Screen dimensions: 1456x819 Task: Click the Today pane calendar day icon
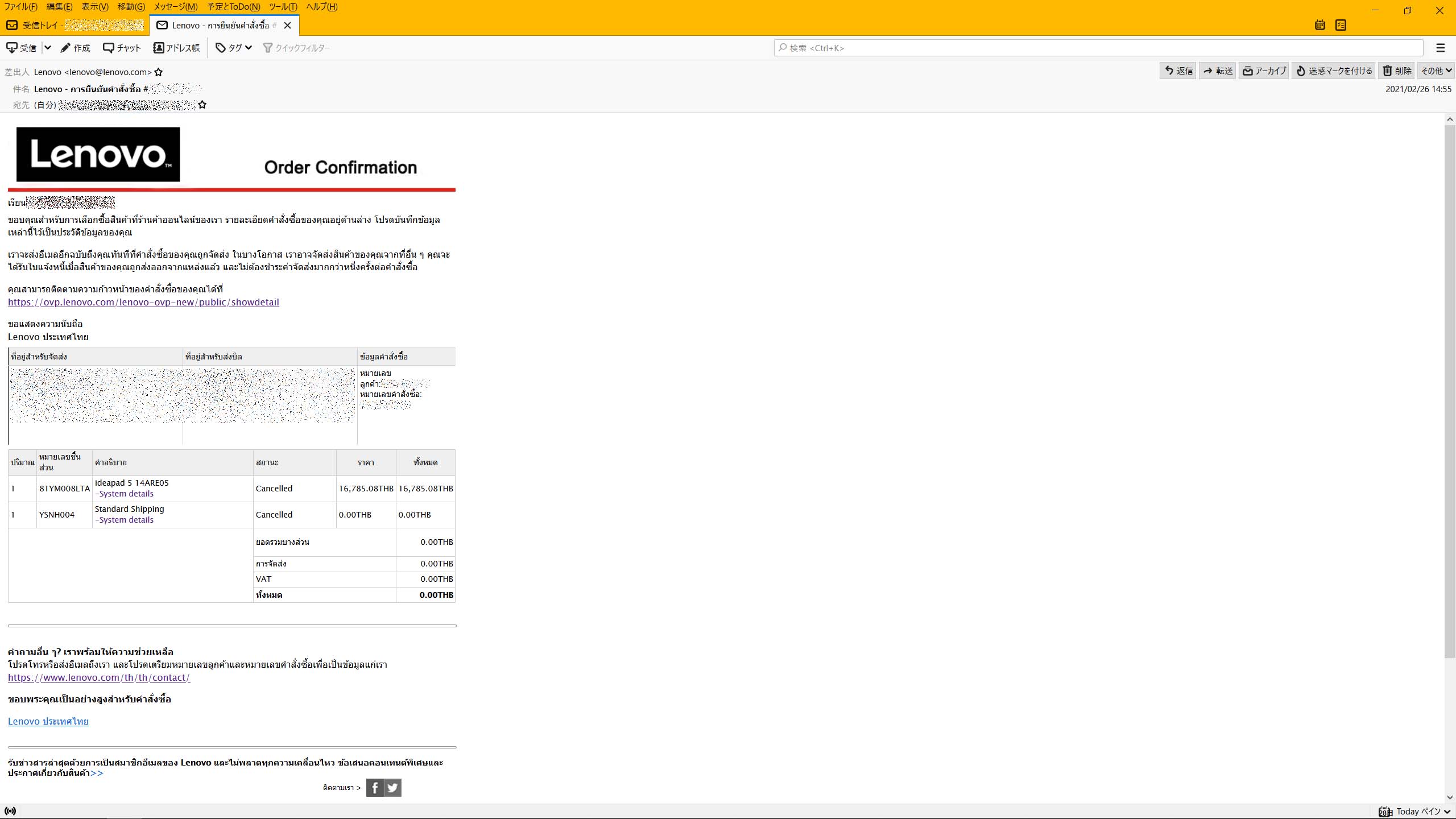point(1385,812)
